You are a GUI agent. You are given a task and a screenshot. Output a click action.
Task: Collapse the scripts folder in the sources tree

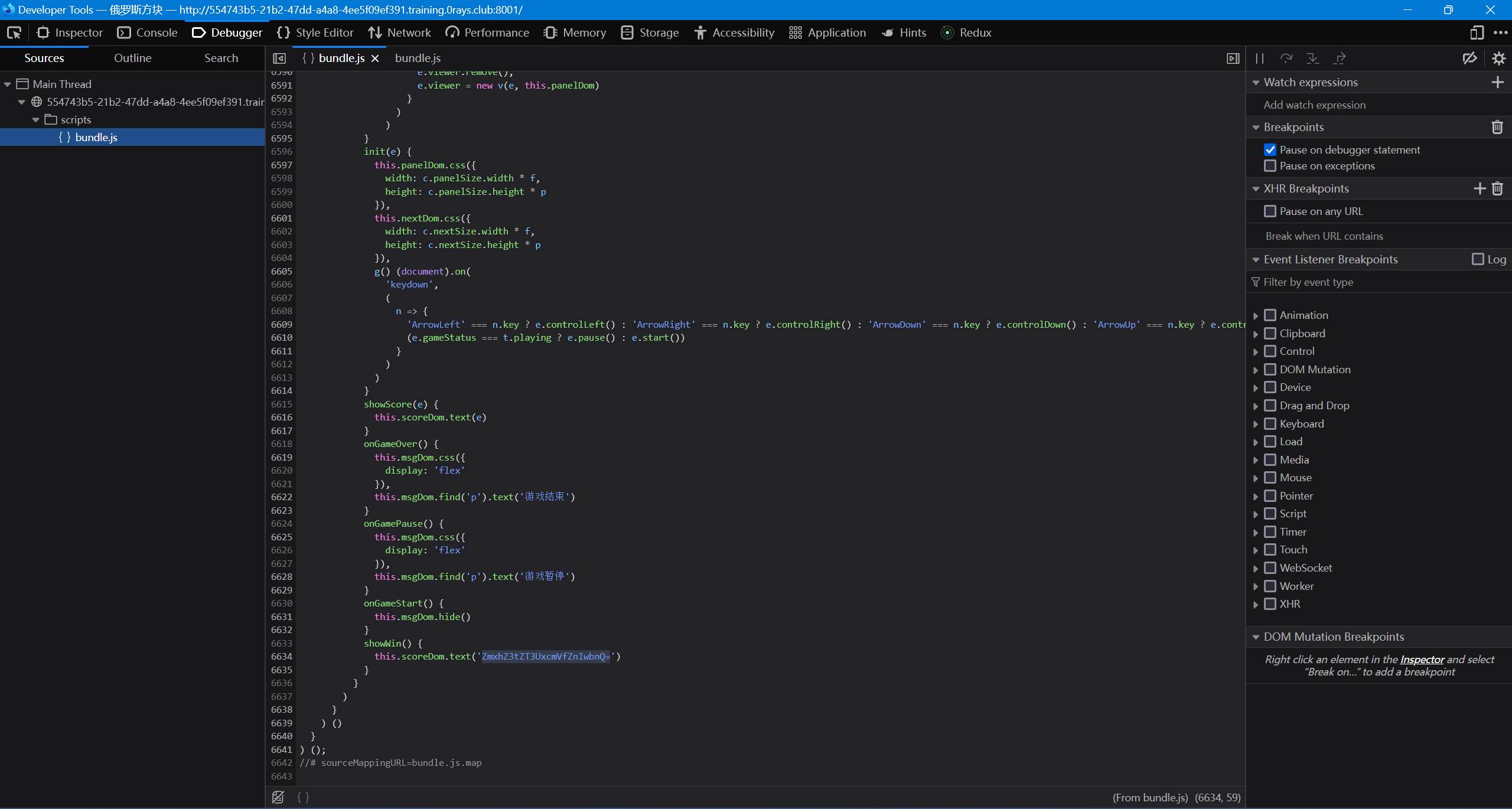[x=36, y=120]
